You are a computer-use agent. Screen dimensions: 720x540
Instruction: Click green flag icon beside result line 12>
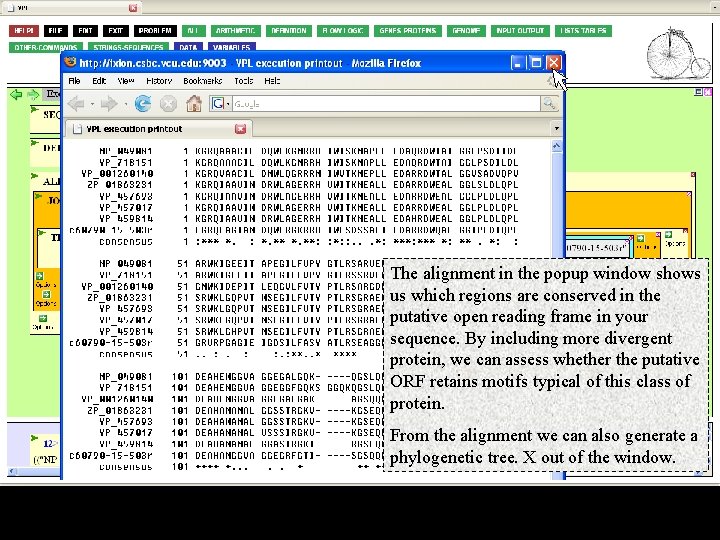point(34,438)
